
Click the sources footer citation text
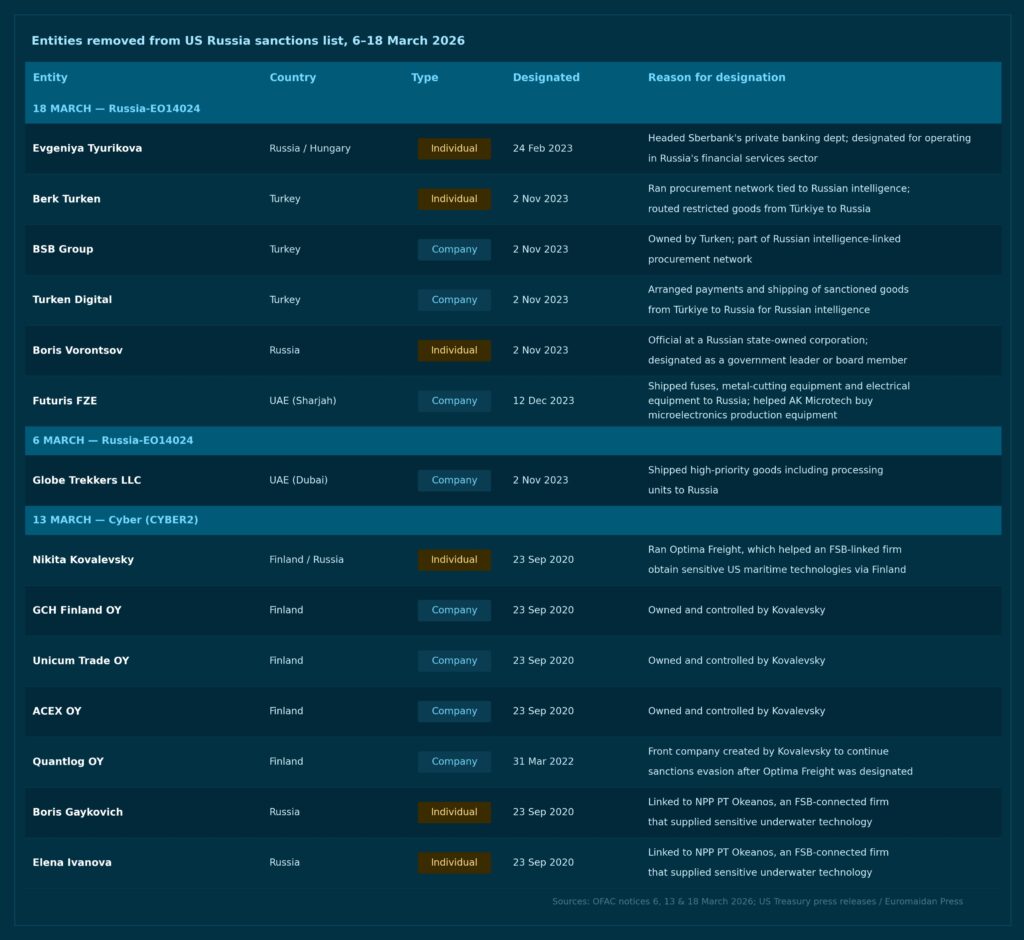click(x=756, y=901)
